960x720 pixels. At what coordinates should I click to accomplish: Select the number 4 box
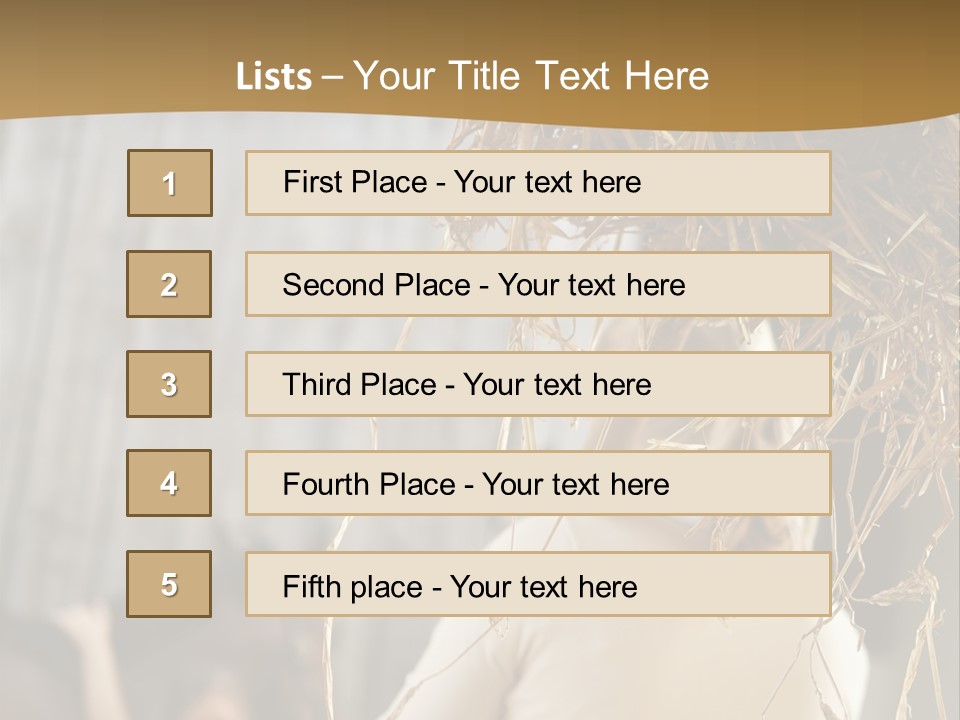click(169, 483)
